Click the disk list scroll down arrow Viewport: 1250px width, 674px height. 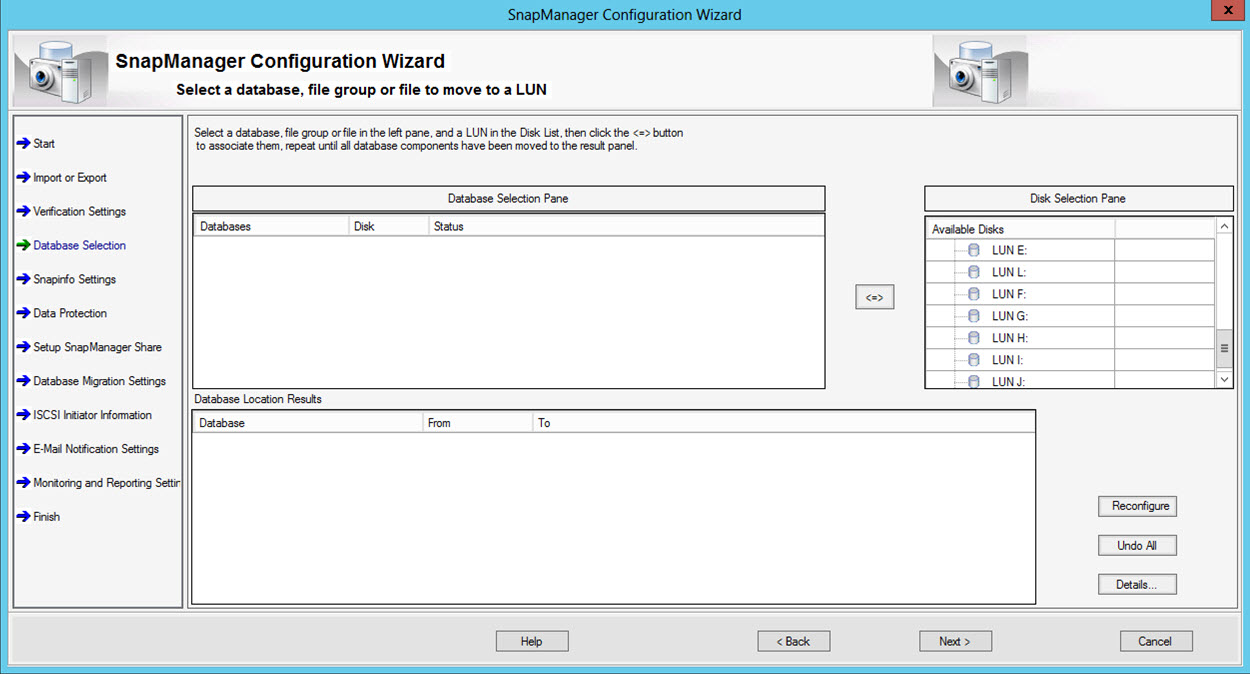(1224, 380)
